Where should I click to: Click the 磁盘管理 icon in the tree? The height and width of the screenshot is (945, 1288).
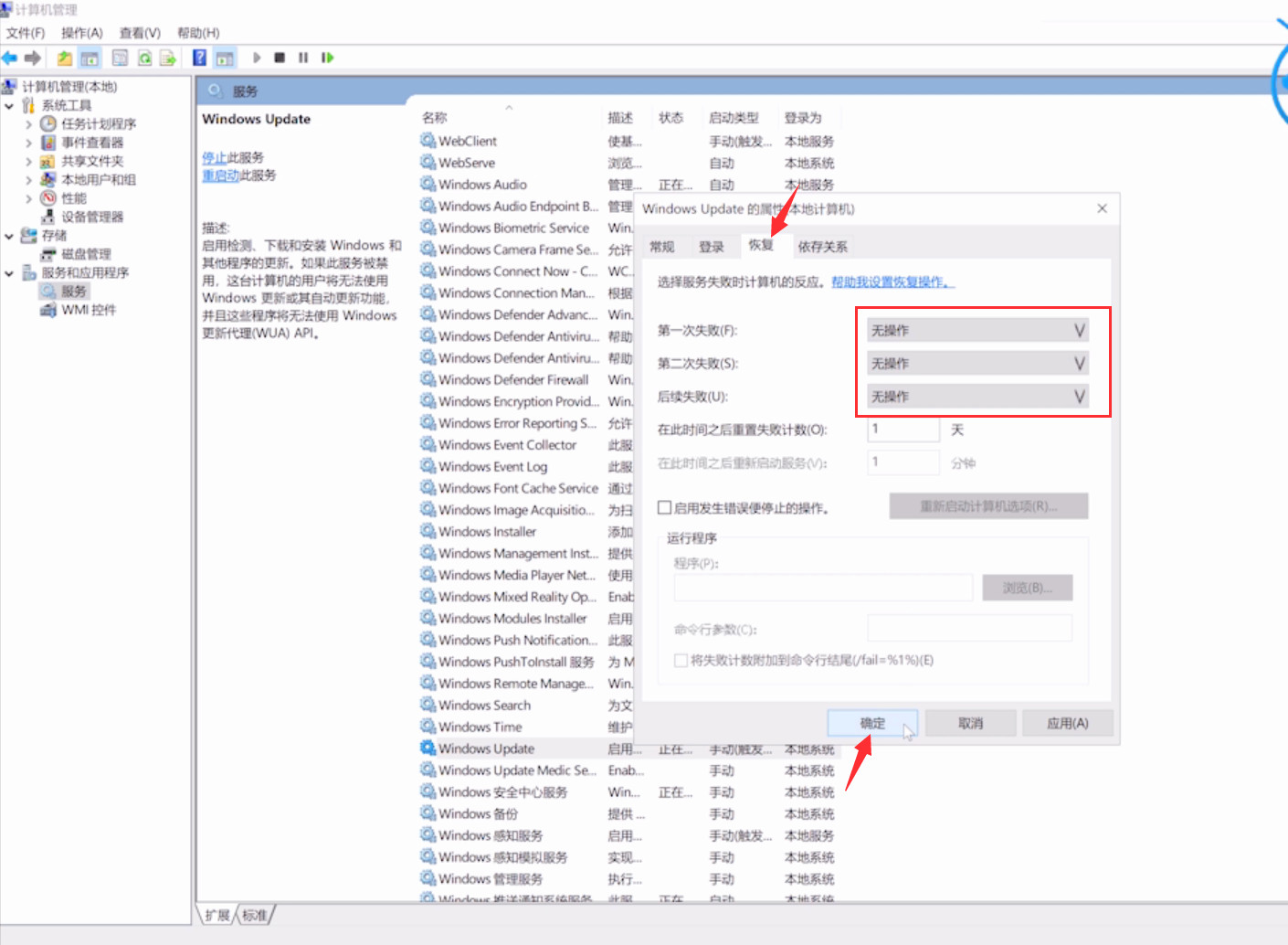[48, 254]
